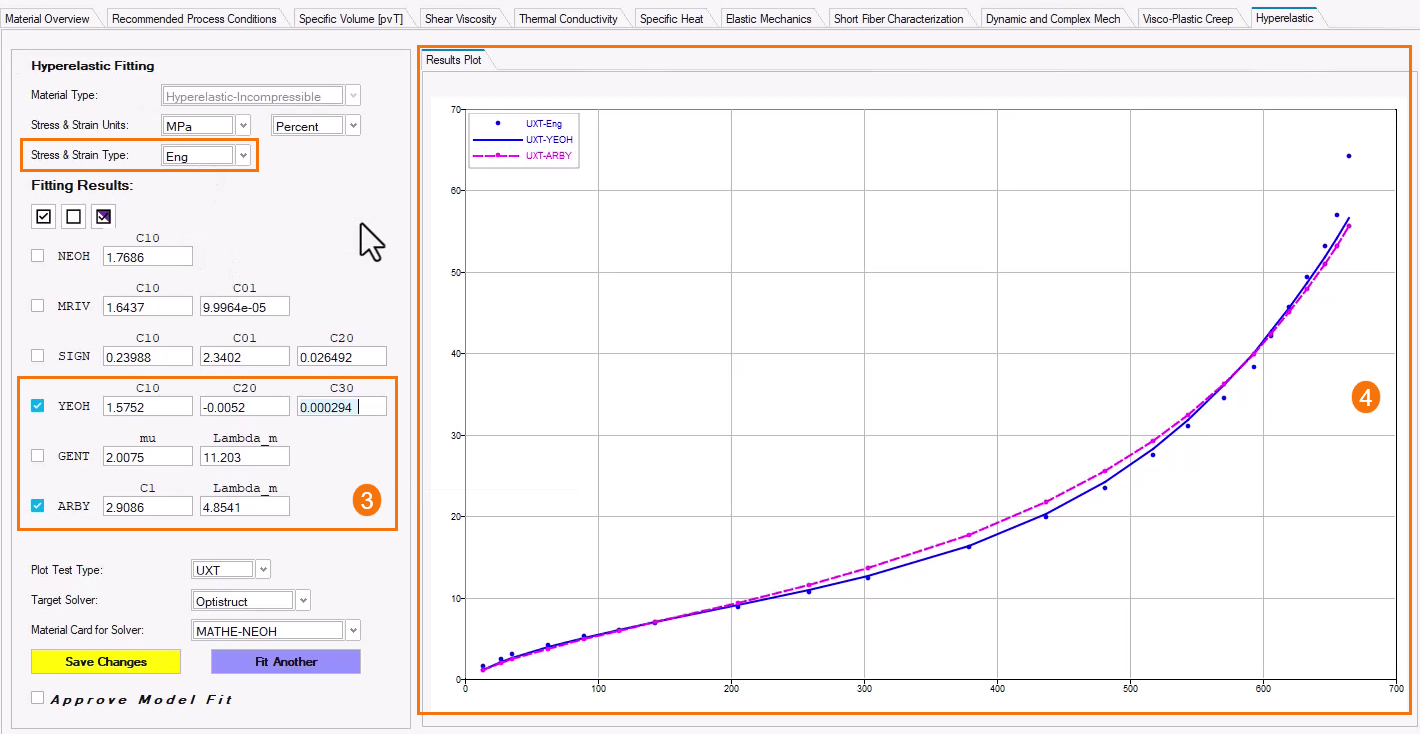The image size is (1420, 734).
Task: Check the Approve Model Fit box
Action: point(38,698)
